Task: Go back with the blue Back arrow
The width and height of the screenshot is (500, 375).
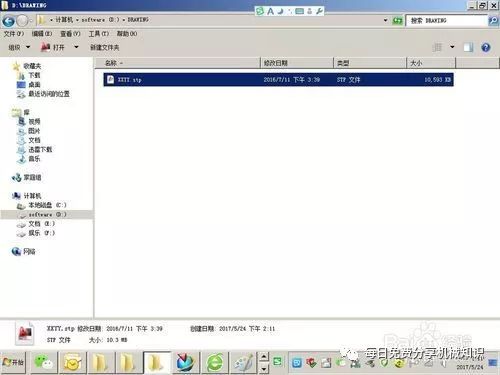Action: [8, 21]
